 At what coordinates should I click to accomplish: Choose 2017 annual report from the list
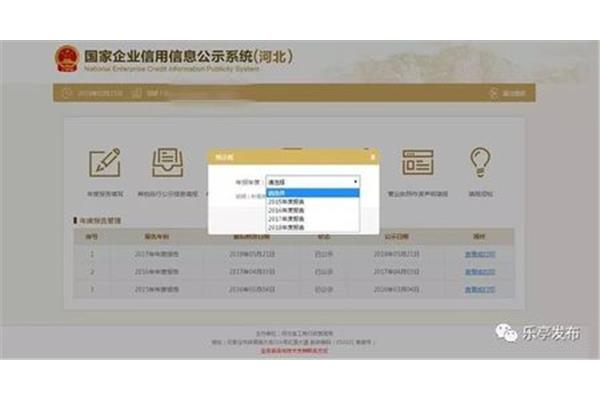[x=313, y=219]
